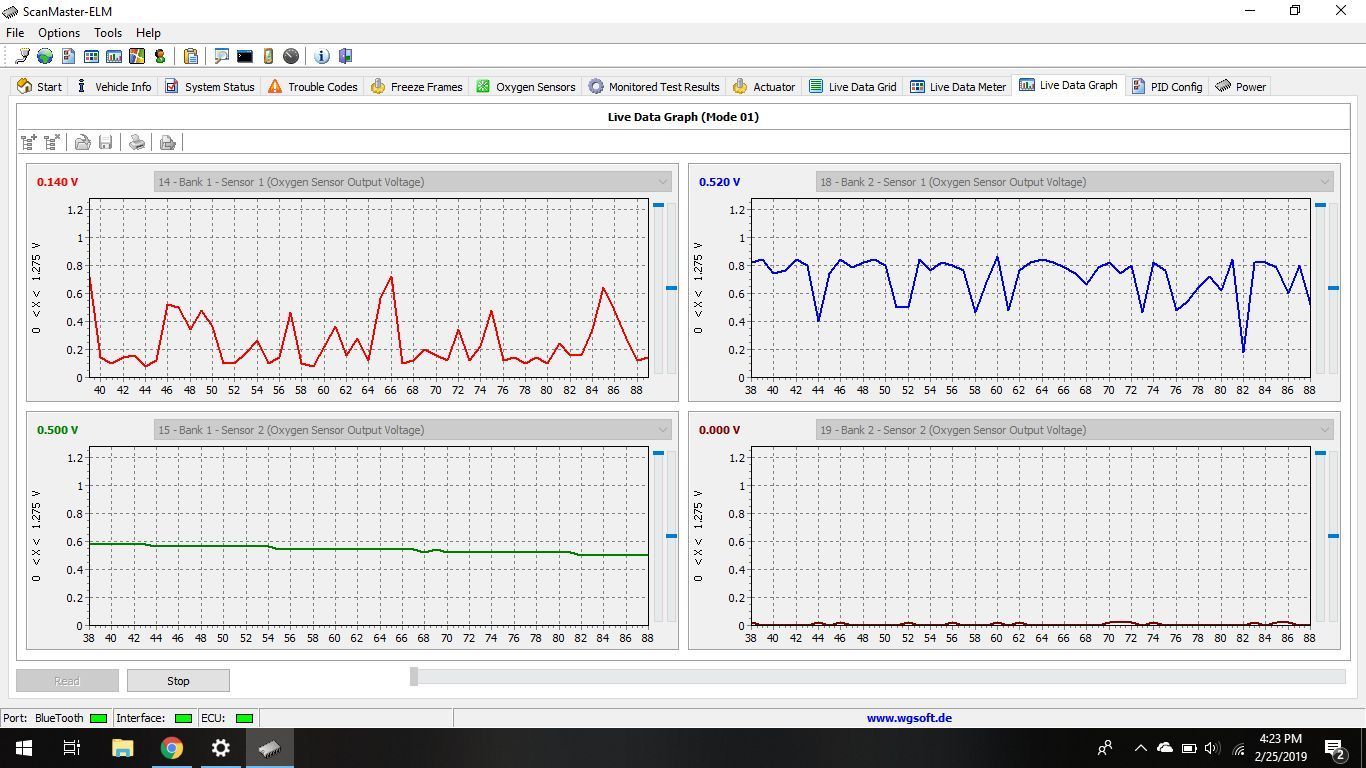Screen dimensions: 1366x768
Task: Click the clipboard icon in main toolbar
Action: pos(191,56)
